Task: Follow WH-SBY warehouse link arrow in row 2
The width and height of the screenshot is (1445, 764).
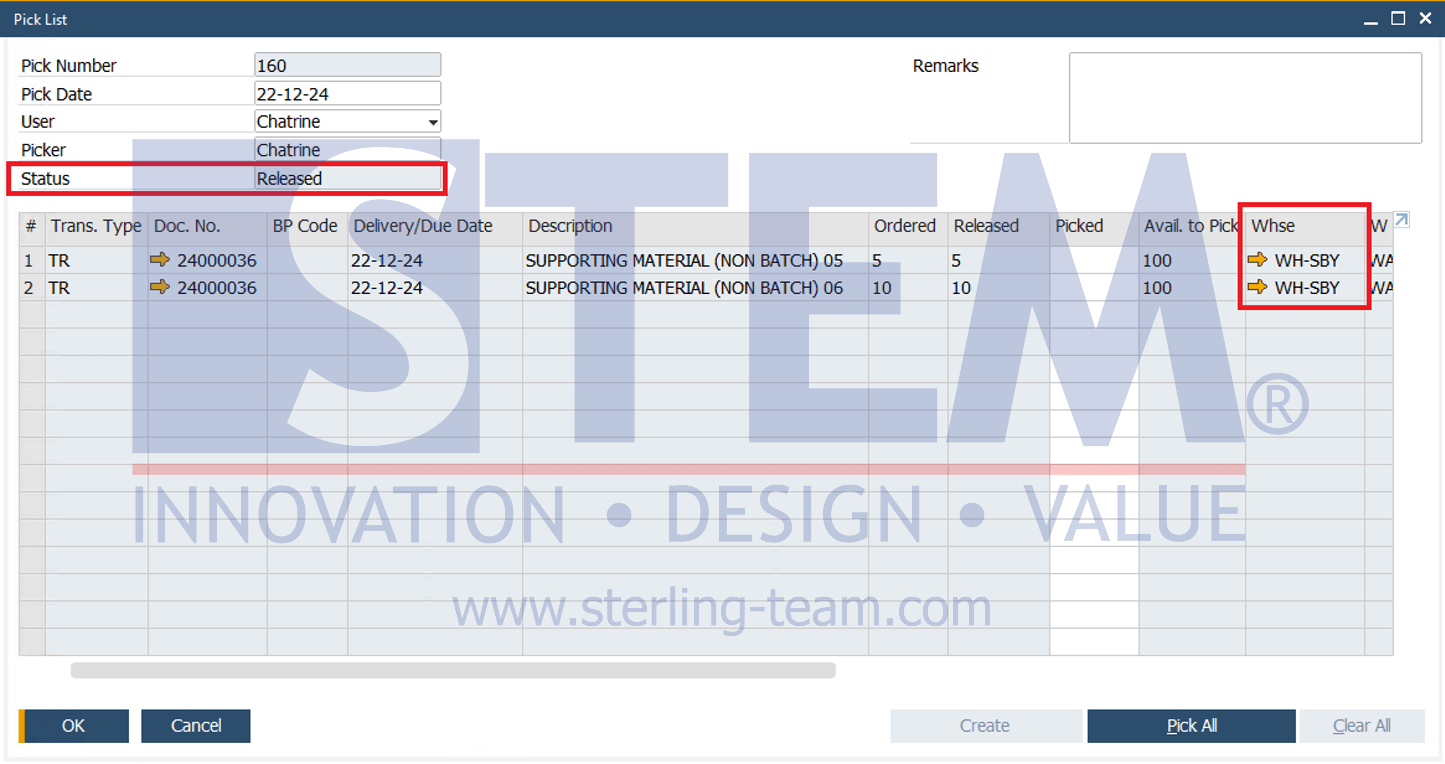Action: (x=1258, y=287)
